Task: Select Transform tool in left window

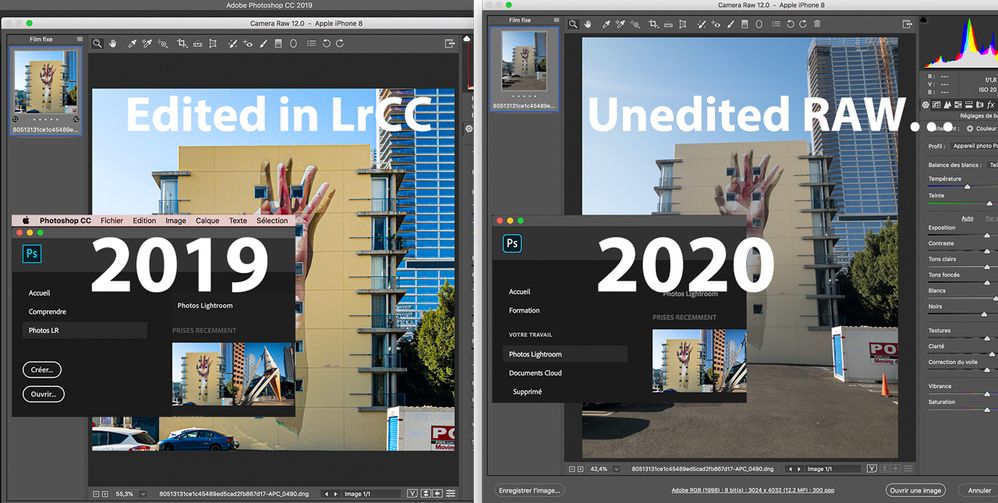Action: (x=213, y=44)
